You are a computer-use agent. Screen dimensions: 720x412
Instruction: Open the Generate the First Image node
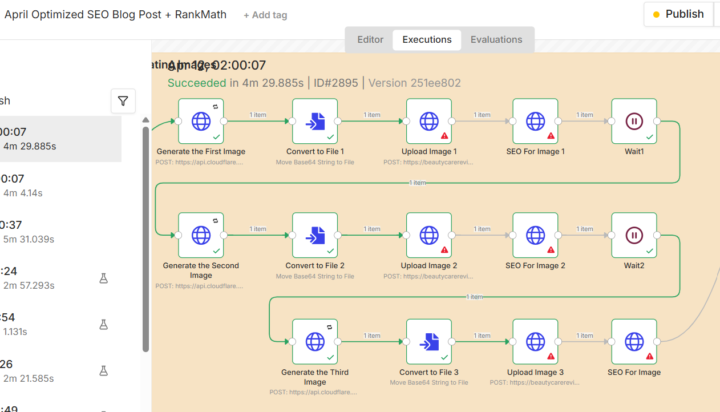click(201, 121)
